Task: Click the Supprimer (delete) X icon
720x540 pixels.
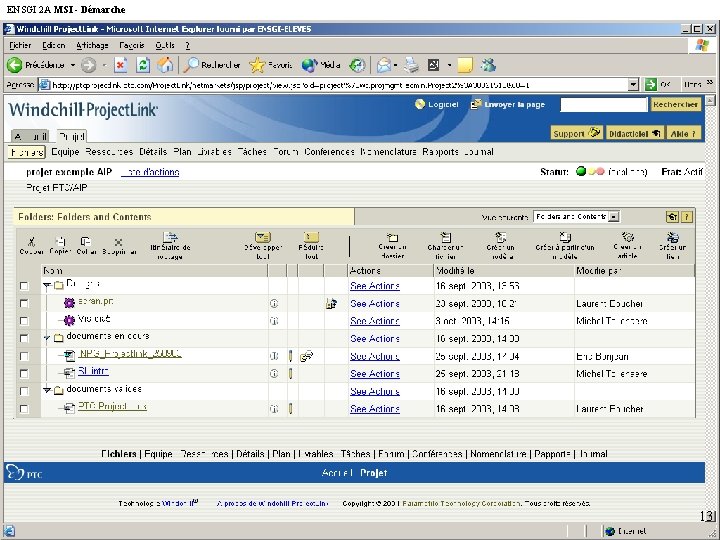Action: (118, 242)
